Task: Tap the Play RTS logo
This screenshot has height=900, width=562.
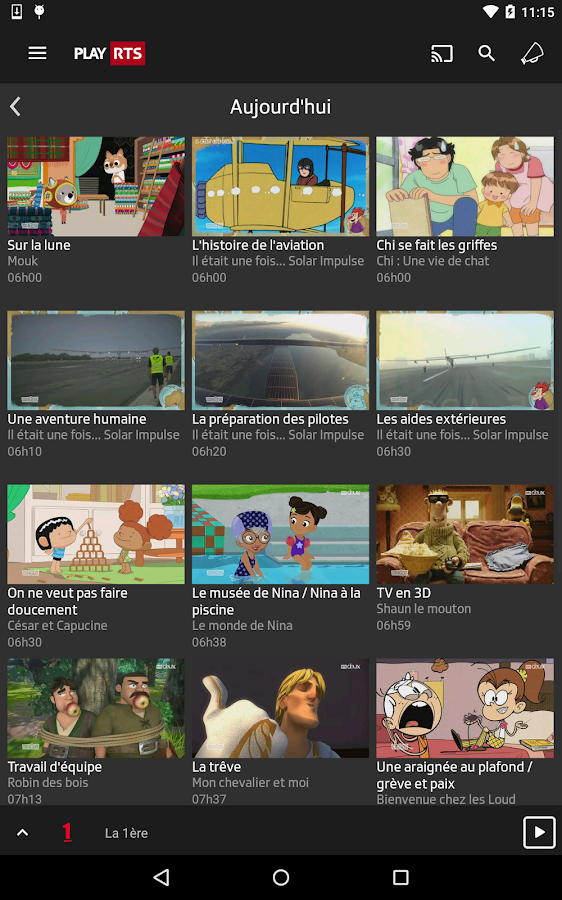Action: (109, 53)
